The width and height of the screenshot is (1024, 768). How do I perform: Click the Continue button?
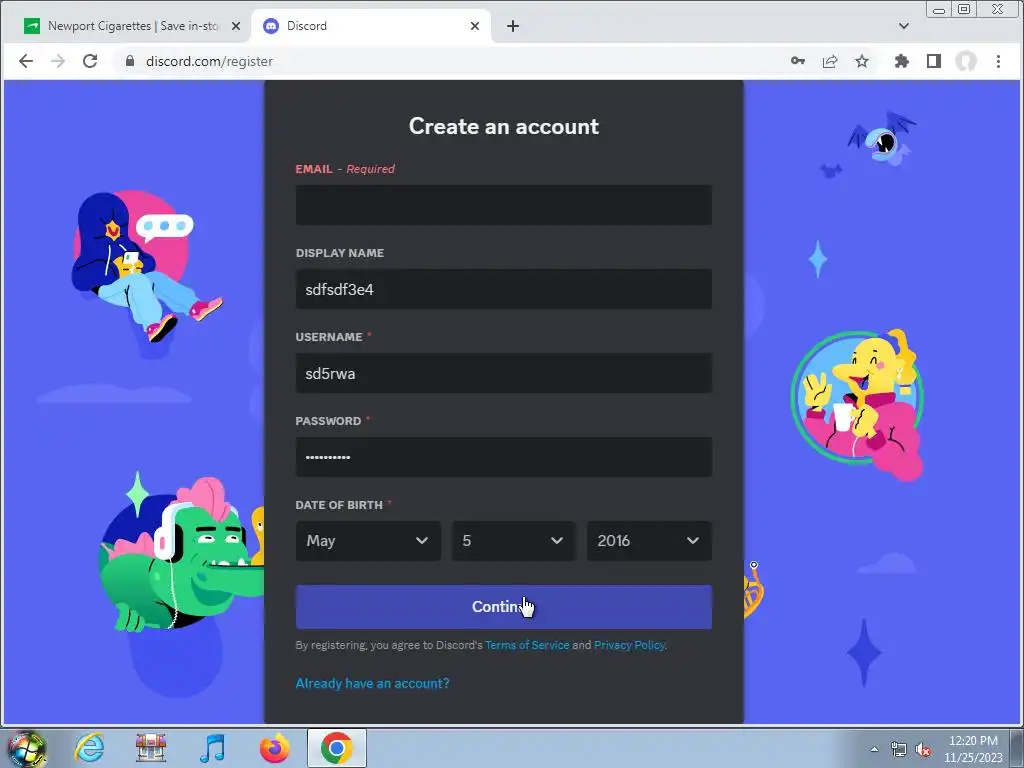point(504,607)
